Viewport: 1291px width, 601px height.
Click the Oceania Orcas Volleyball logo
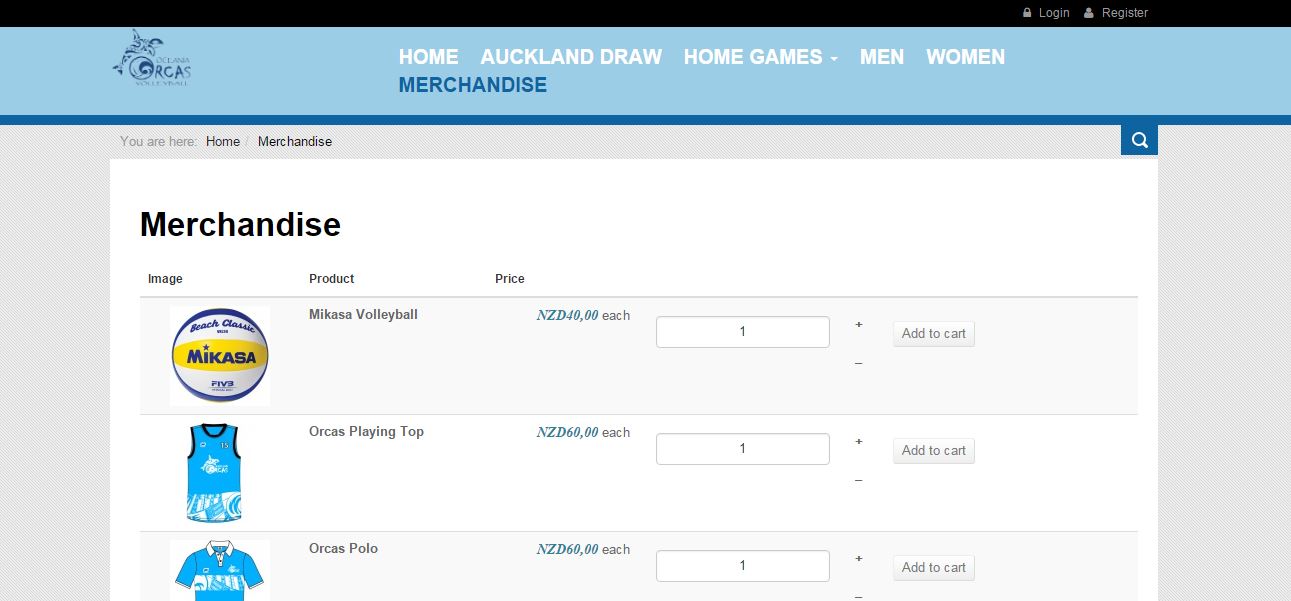point(152,58)
